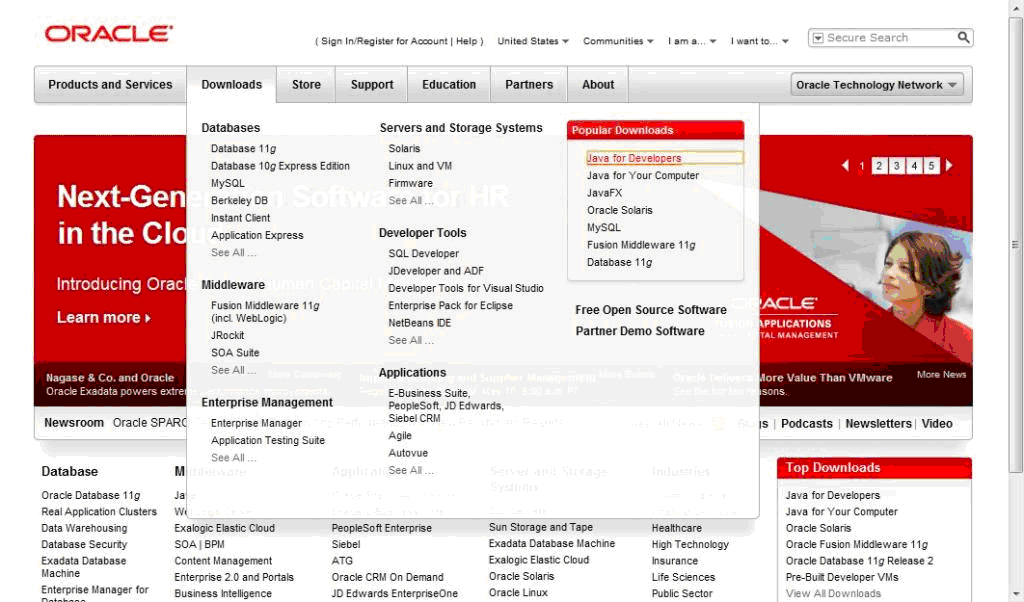Open the Store menu
The width and height of the screenshot is (1024, 602).
pyautogui.click(x=306, y=85)
